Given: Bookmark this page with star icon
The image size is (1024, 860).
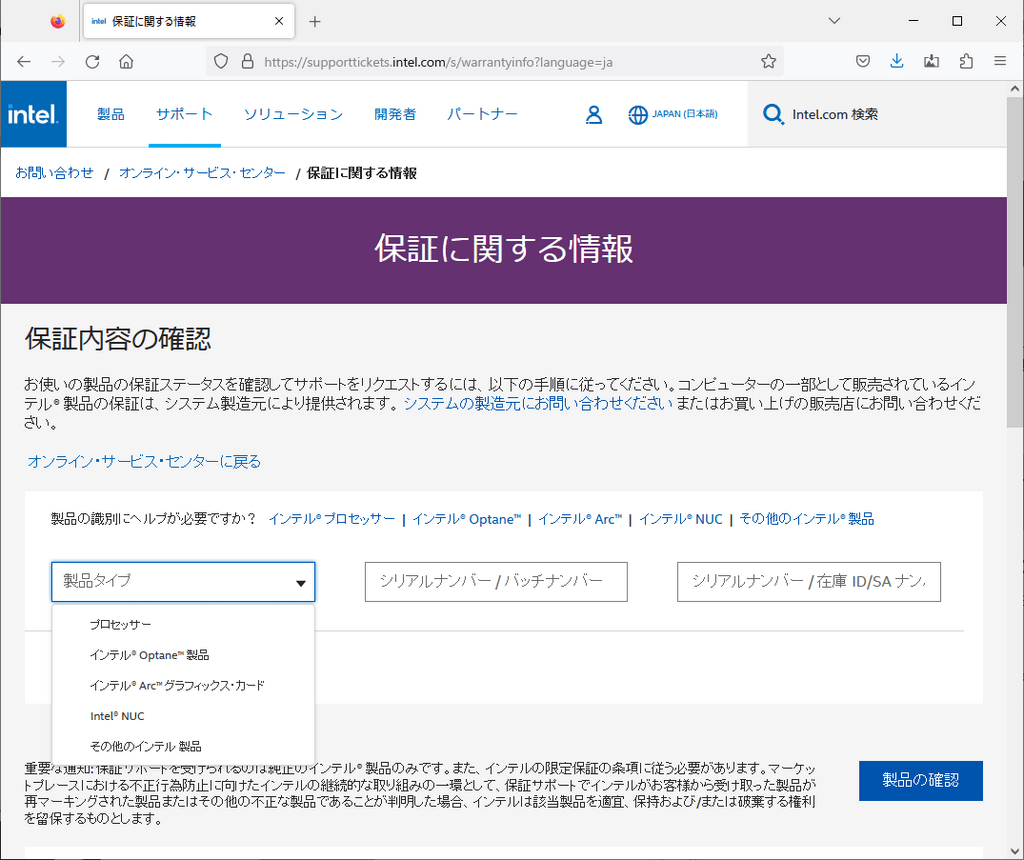Looking at the screenshot, I should pos(769,61).
